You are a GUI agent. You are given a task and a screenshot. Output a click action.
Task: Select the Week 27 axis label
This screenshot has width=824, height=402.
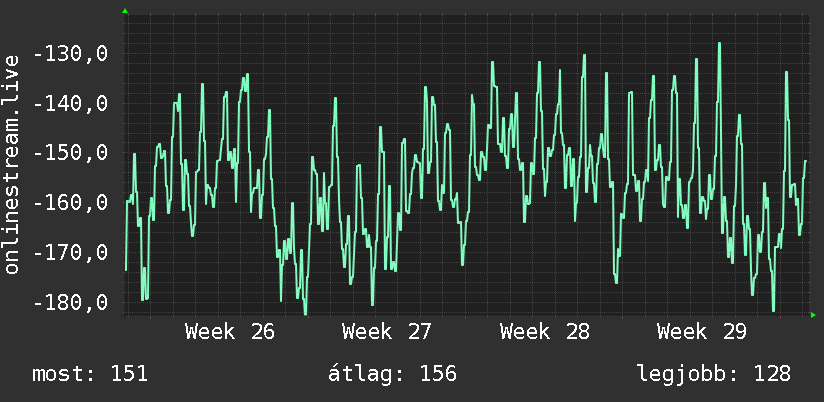coord(387,332)
